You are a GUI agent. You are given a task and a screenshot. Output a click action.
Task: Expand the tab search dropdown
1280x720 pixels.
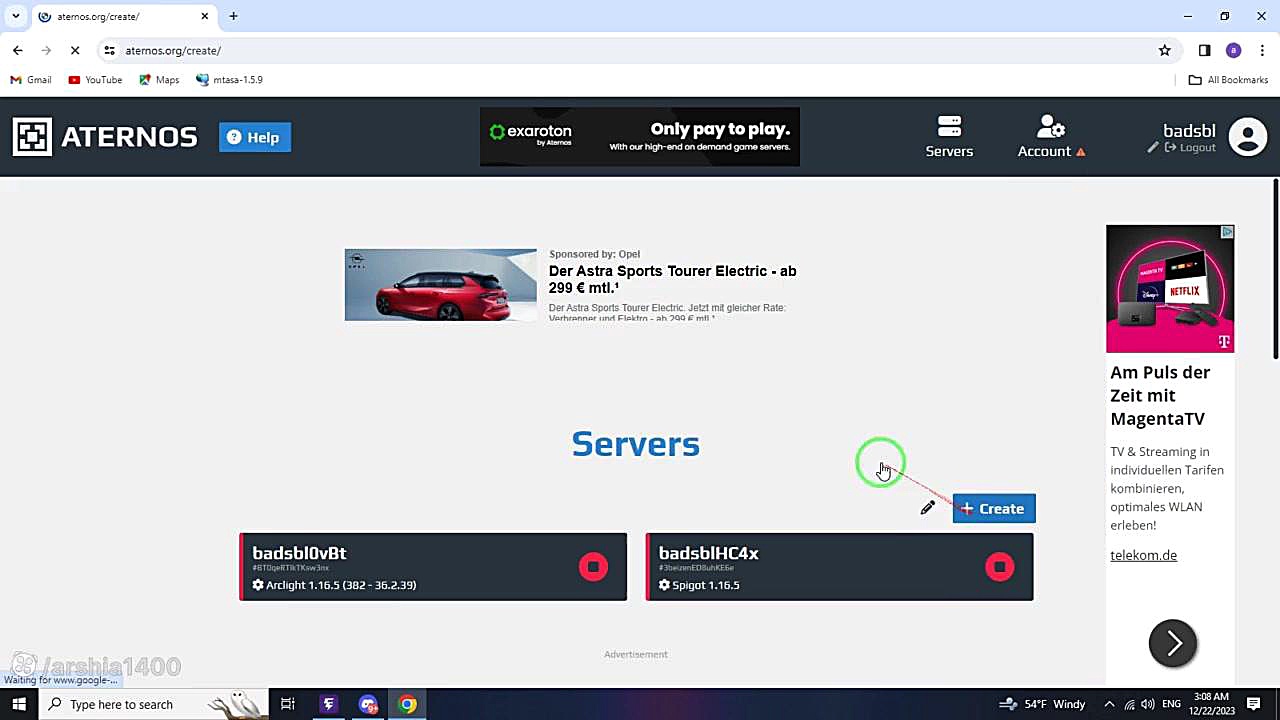[x=16, y=16]
